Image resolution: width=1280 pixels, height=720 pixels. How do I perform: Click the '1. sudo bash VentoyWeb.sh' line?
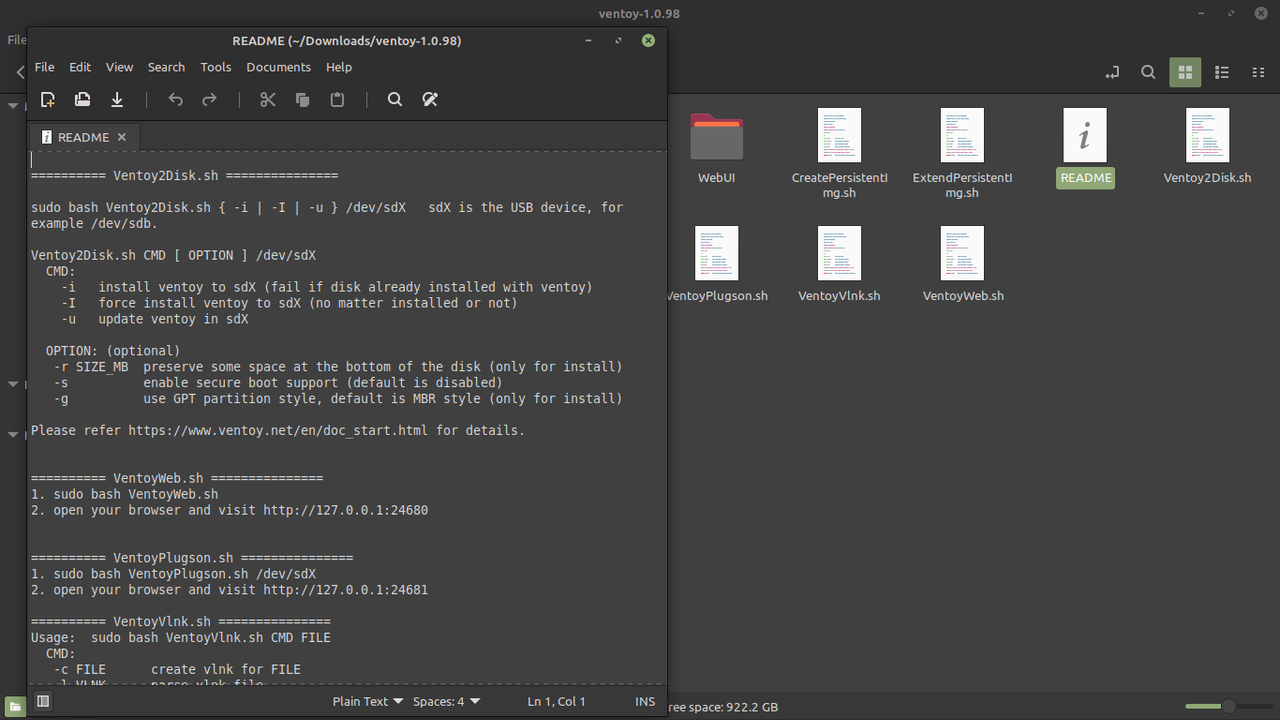124,494
